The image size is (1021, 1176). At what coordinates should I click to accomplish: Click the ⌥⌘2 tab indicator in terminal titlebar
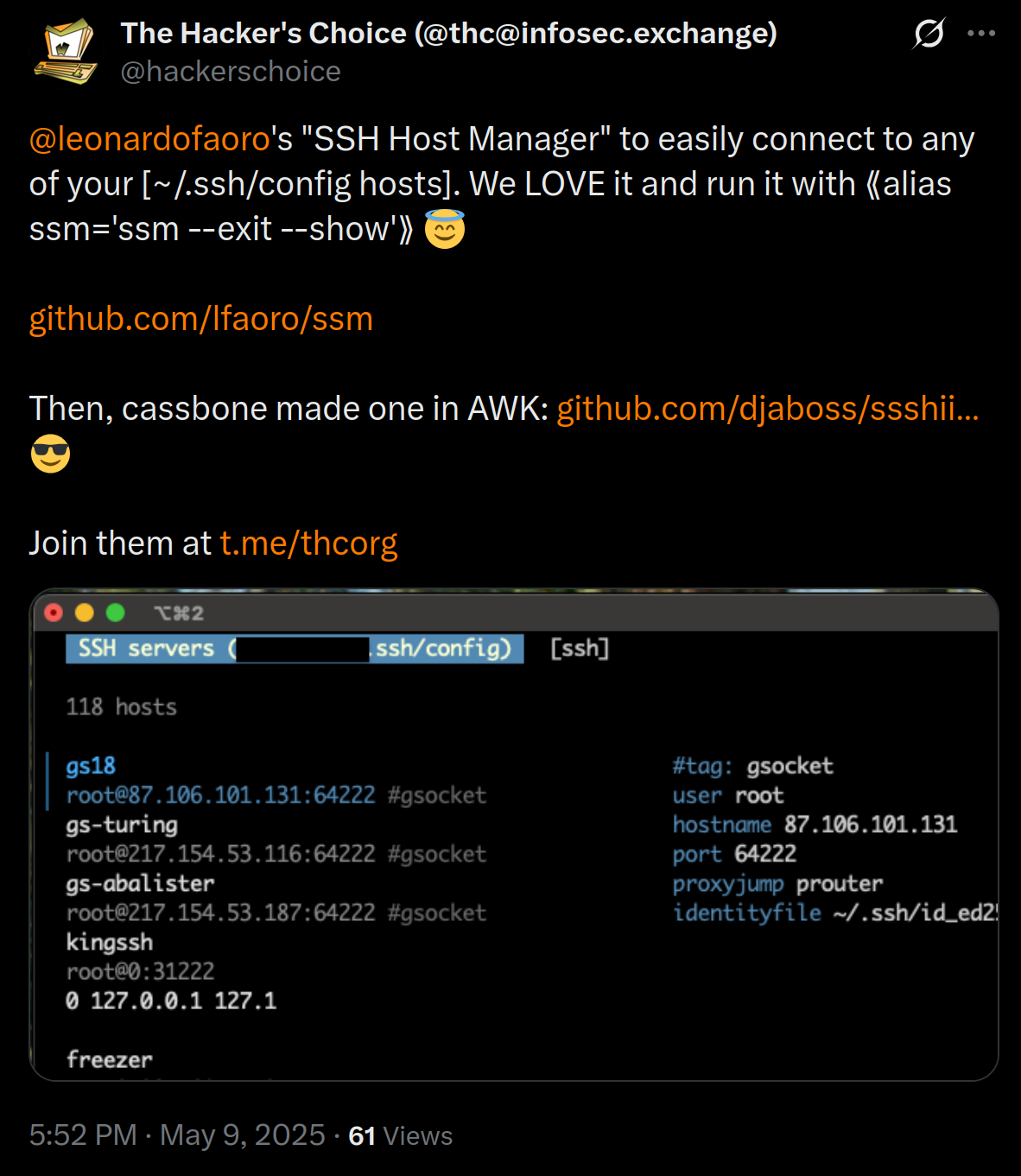tap(179, 613)
